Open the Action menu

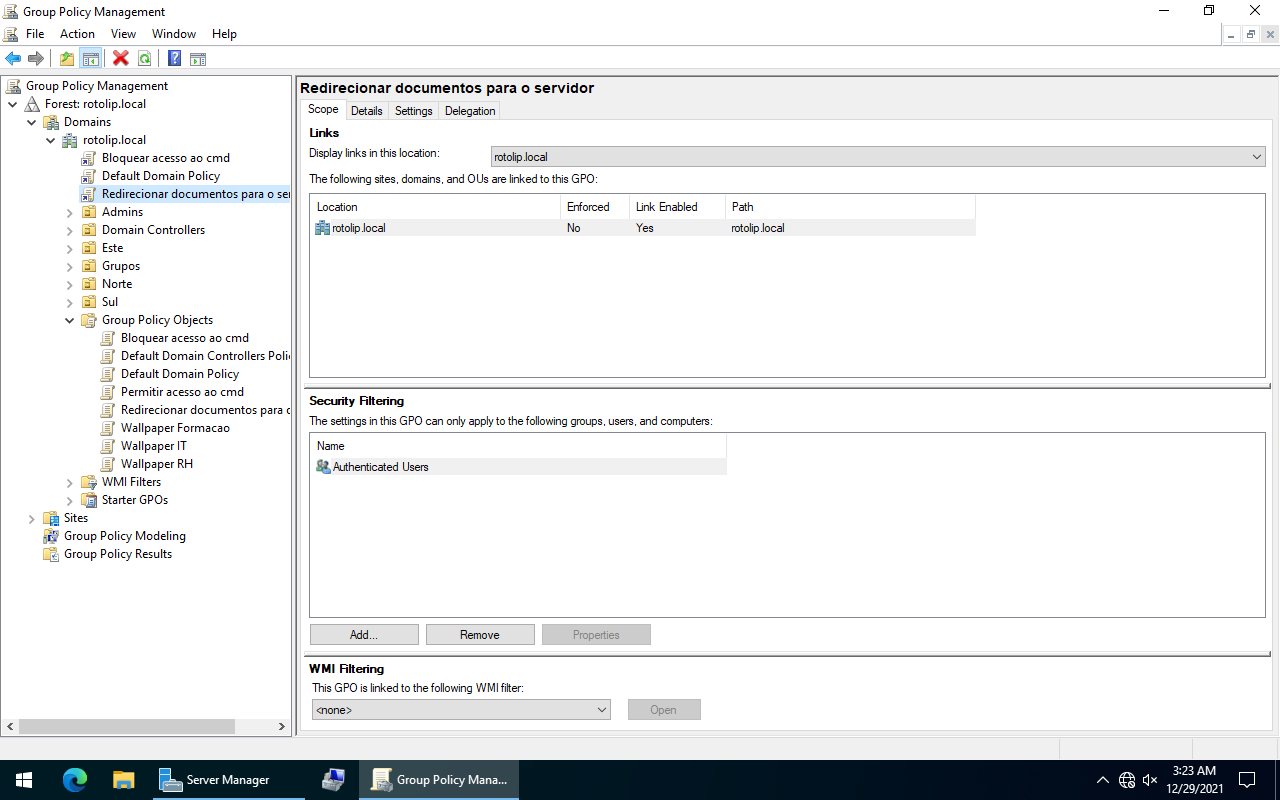77,34
